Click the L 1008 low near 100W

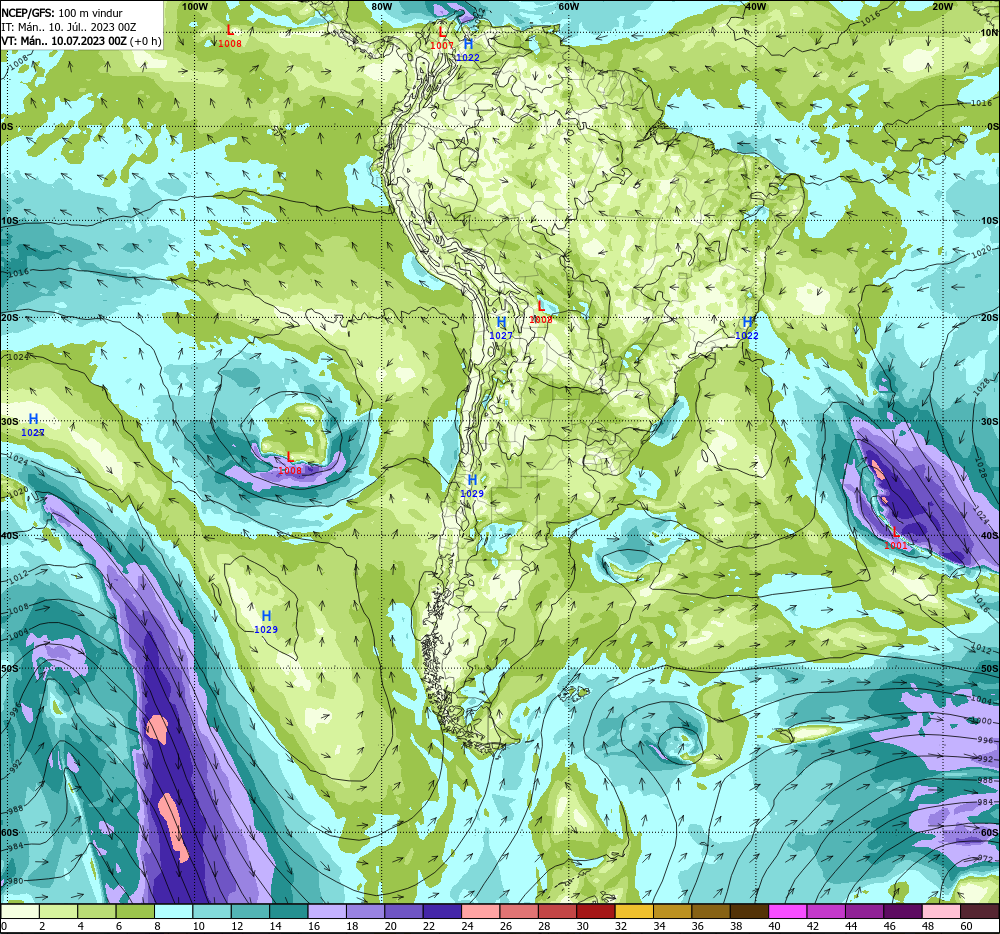coord(230,37)
